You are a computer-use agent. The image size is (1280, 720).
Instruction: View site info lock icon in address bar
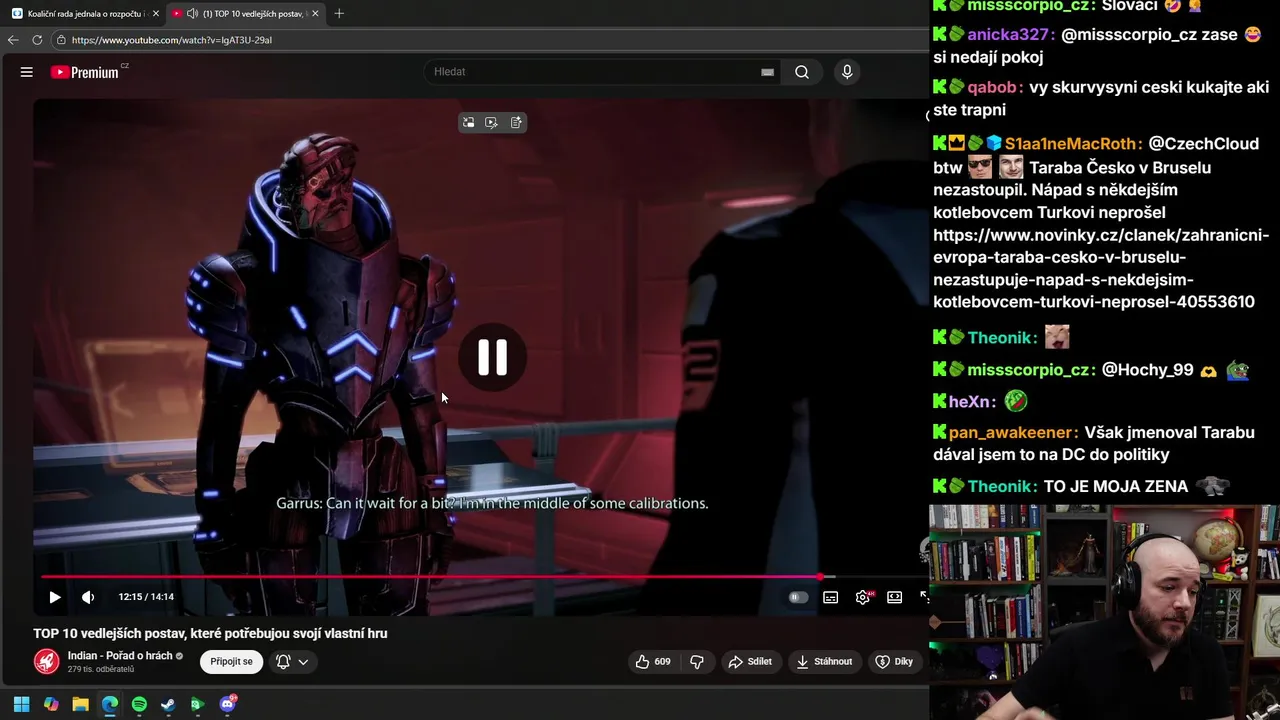[x=61, y=40]
